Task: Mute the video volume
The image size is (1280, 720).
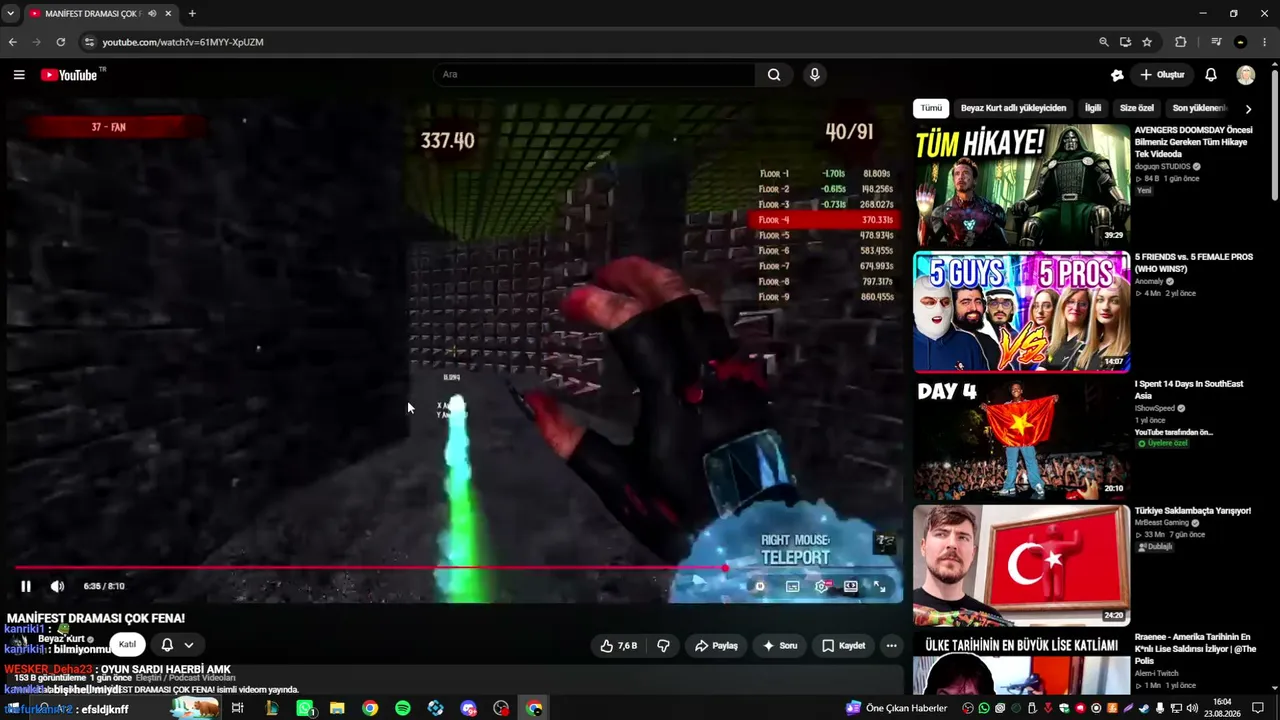Action: 57,586
